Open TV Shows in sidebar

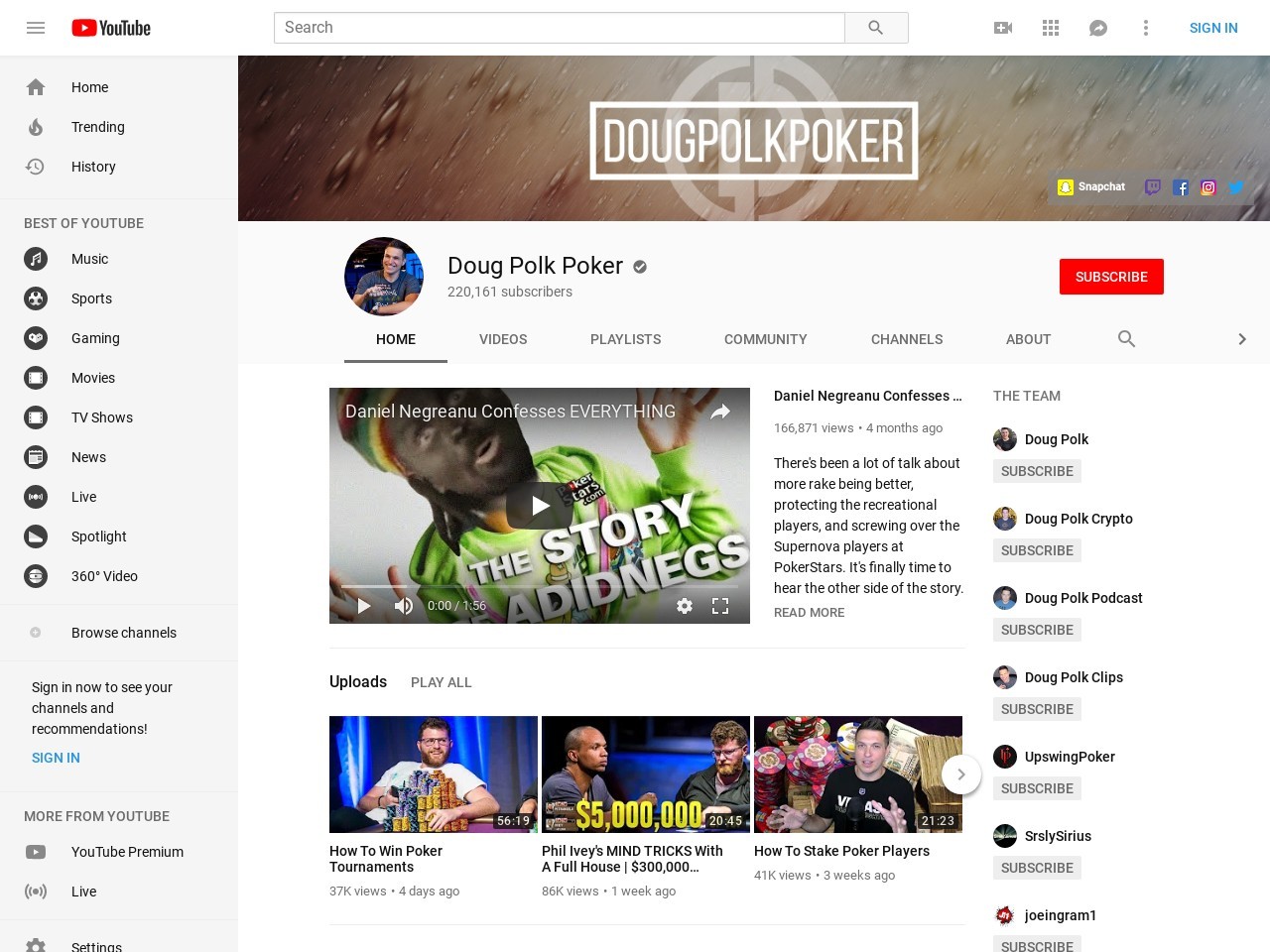(x=119, y=417)
